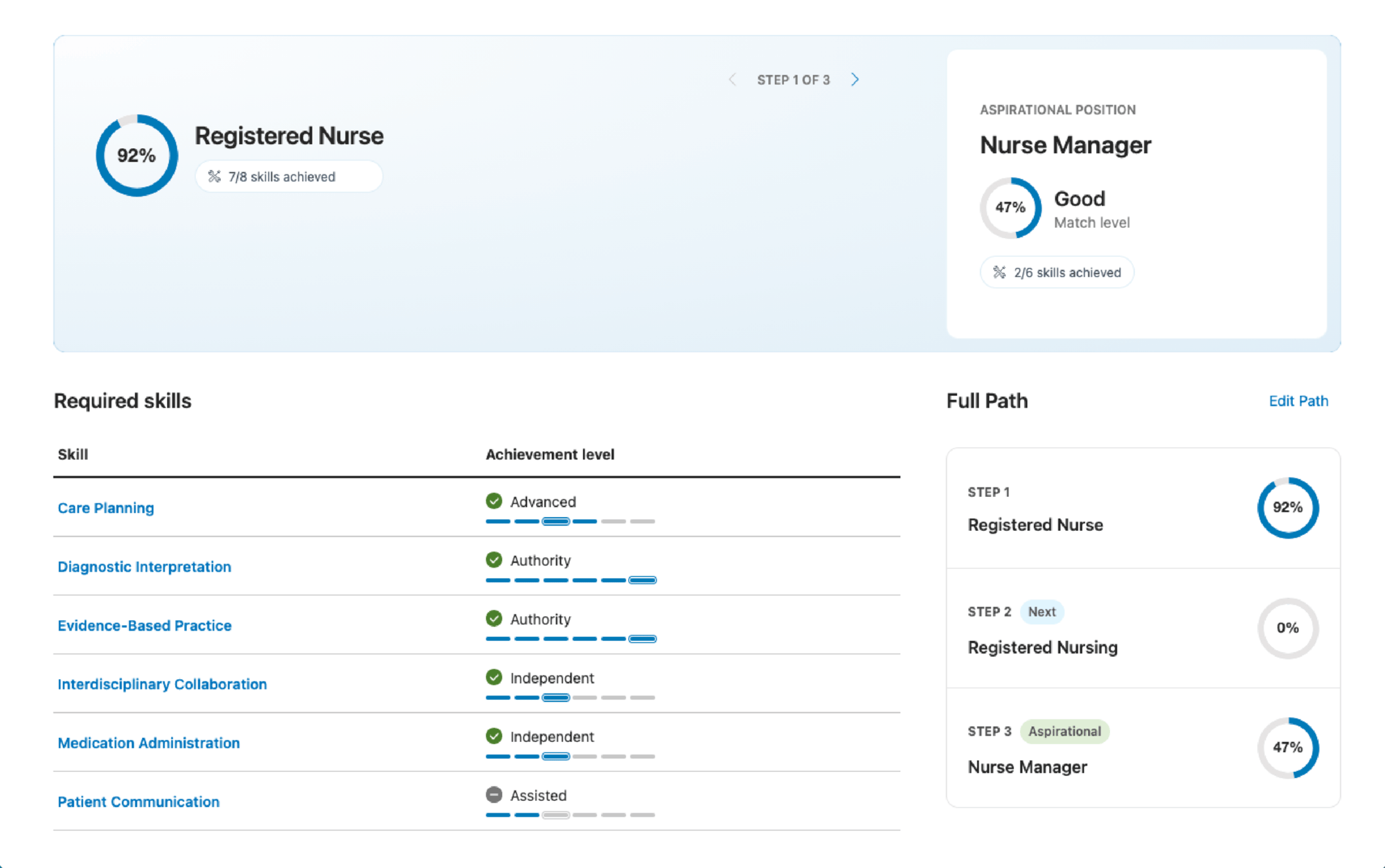Click green checkmark for Evidence-Based Practice

(494, 618)
